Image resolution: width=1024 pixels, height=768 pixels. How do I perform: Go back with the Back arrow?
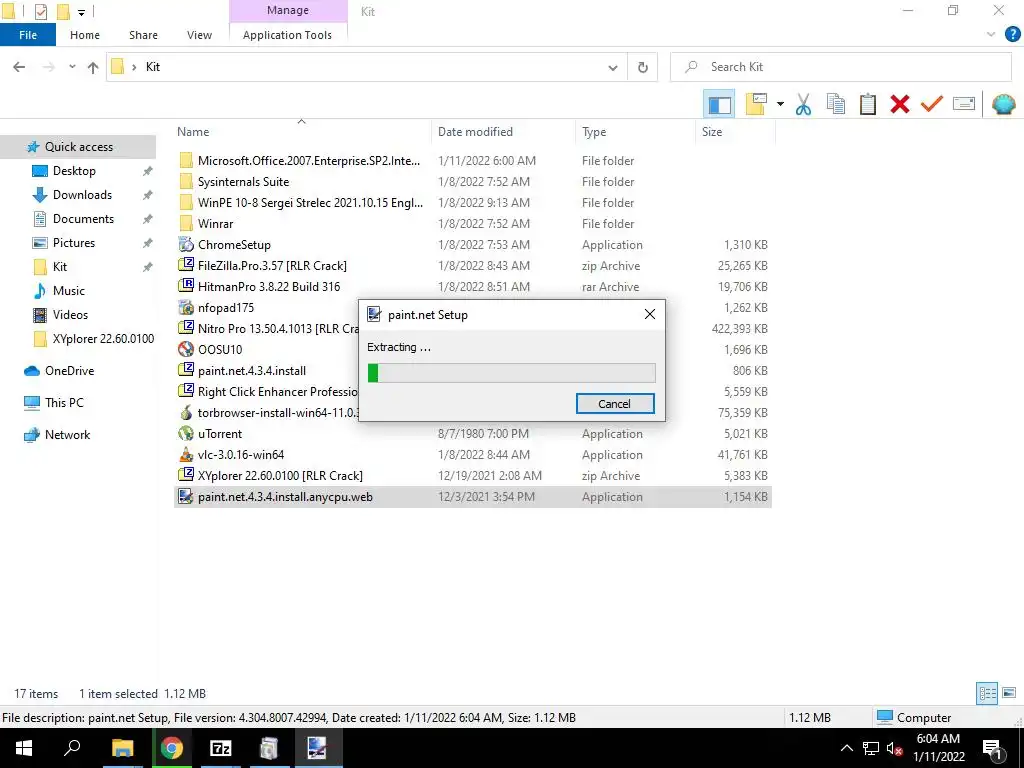coord(19,67)
